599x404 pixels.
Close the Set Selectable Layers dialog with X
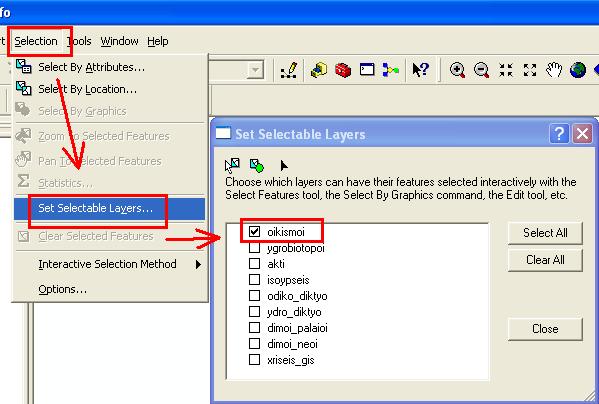[x=582, y=134]
